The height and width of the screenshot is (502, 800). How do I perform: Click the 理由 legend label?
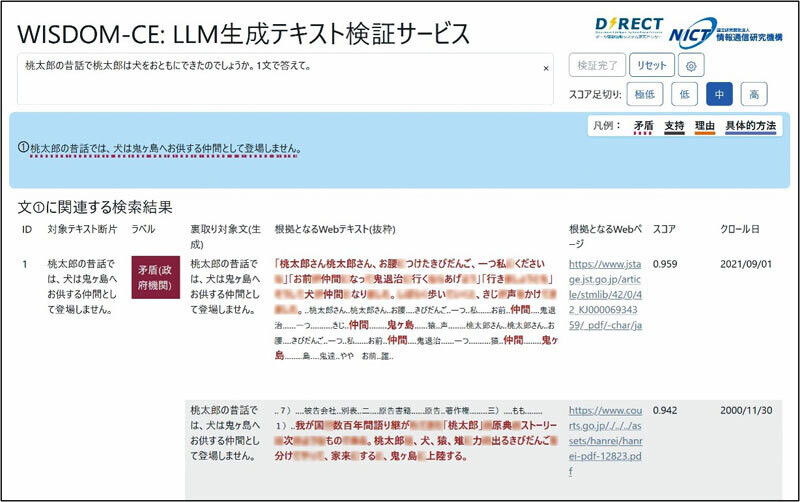(704, 126)
